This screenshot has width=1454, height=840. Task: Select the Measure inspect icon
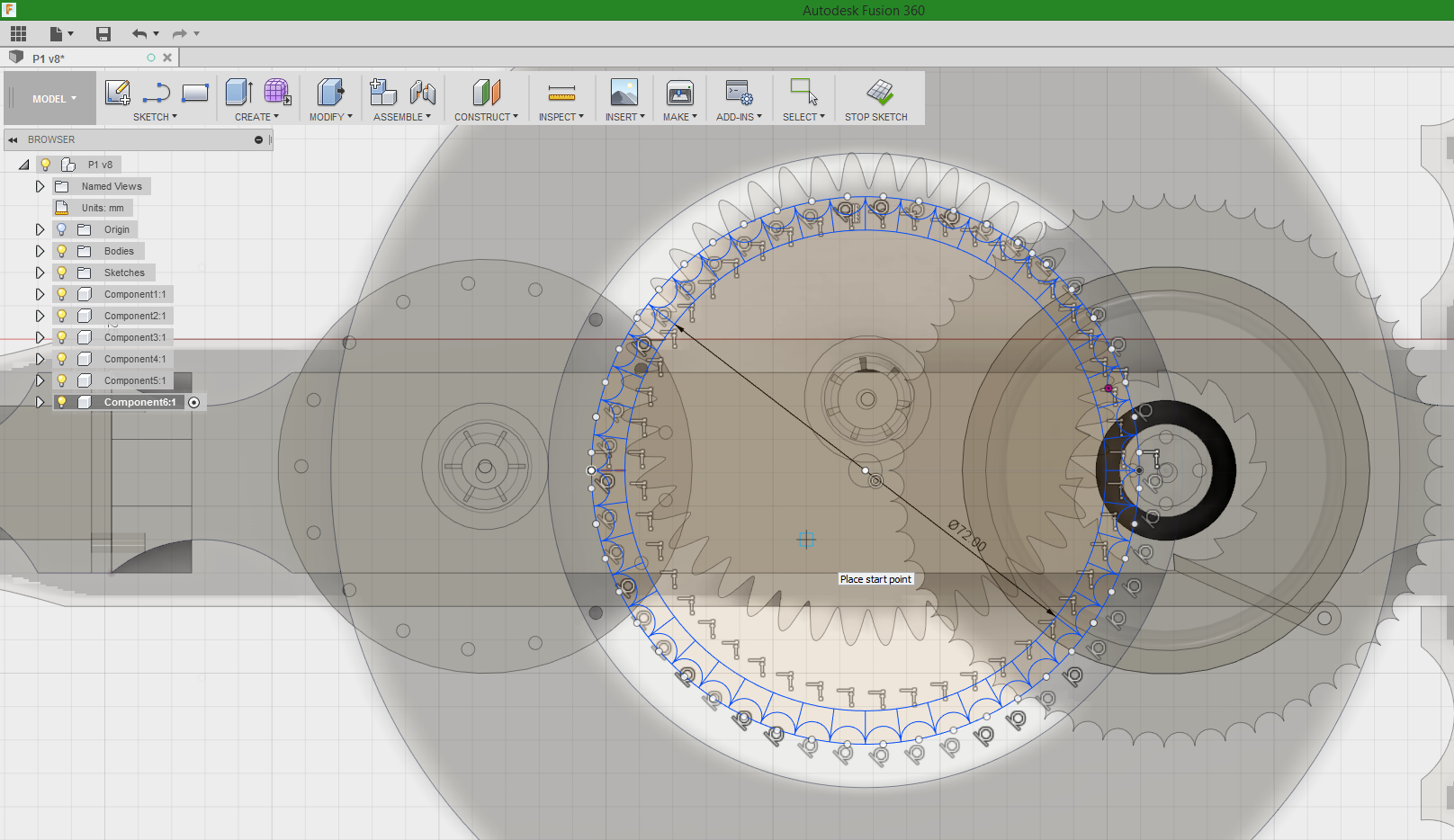pos(561,93)
